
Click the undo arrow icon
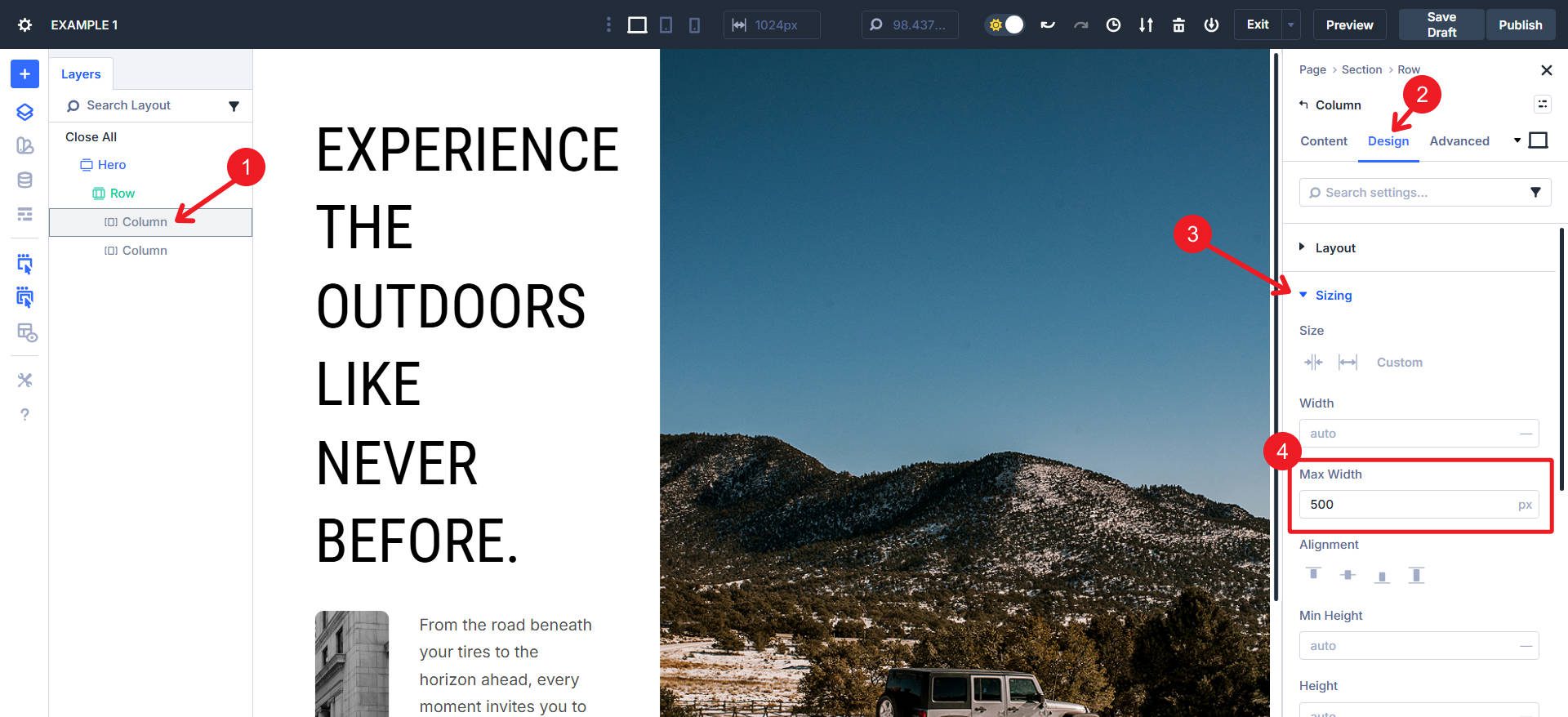[1048, 25]
